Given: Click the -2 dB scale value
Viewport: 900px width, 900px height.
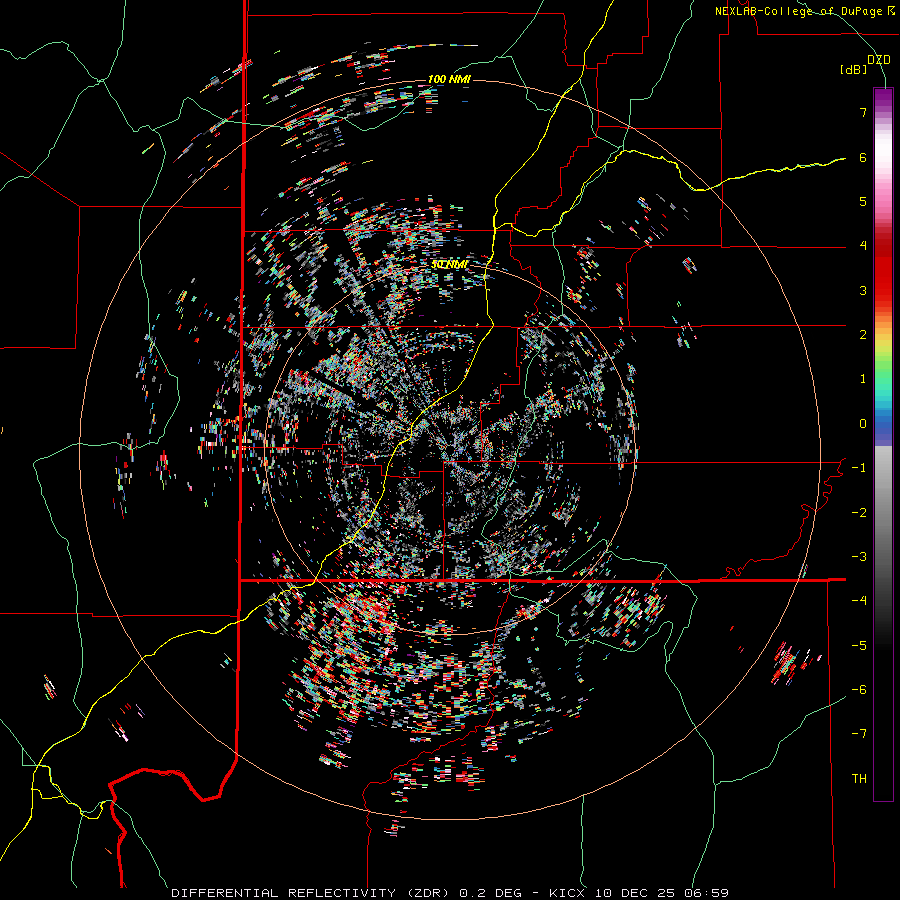Looking at the screenshot, I should [859, 513].
